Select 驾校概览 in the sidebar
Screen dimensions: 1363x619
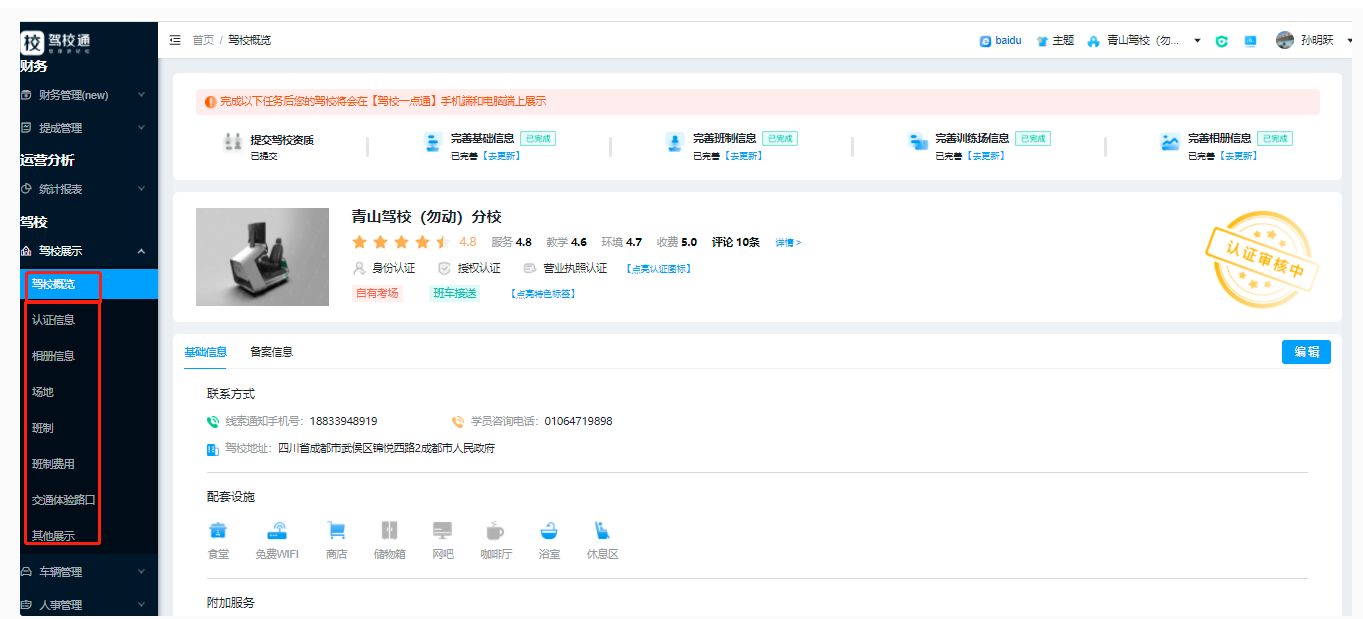tap(88, 284)
